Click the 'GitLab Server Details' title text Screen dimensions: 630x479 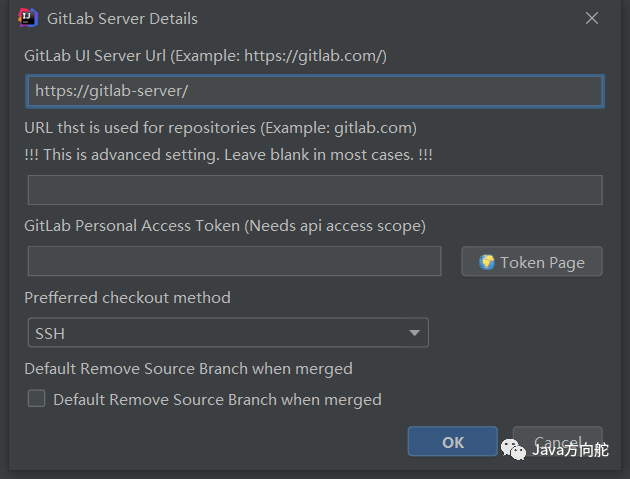[123, 19]
